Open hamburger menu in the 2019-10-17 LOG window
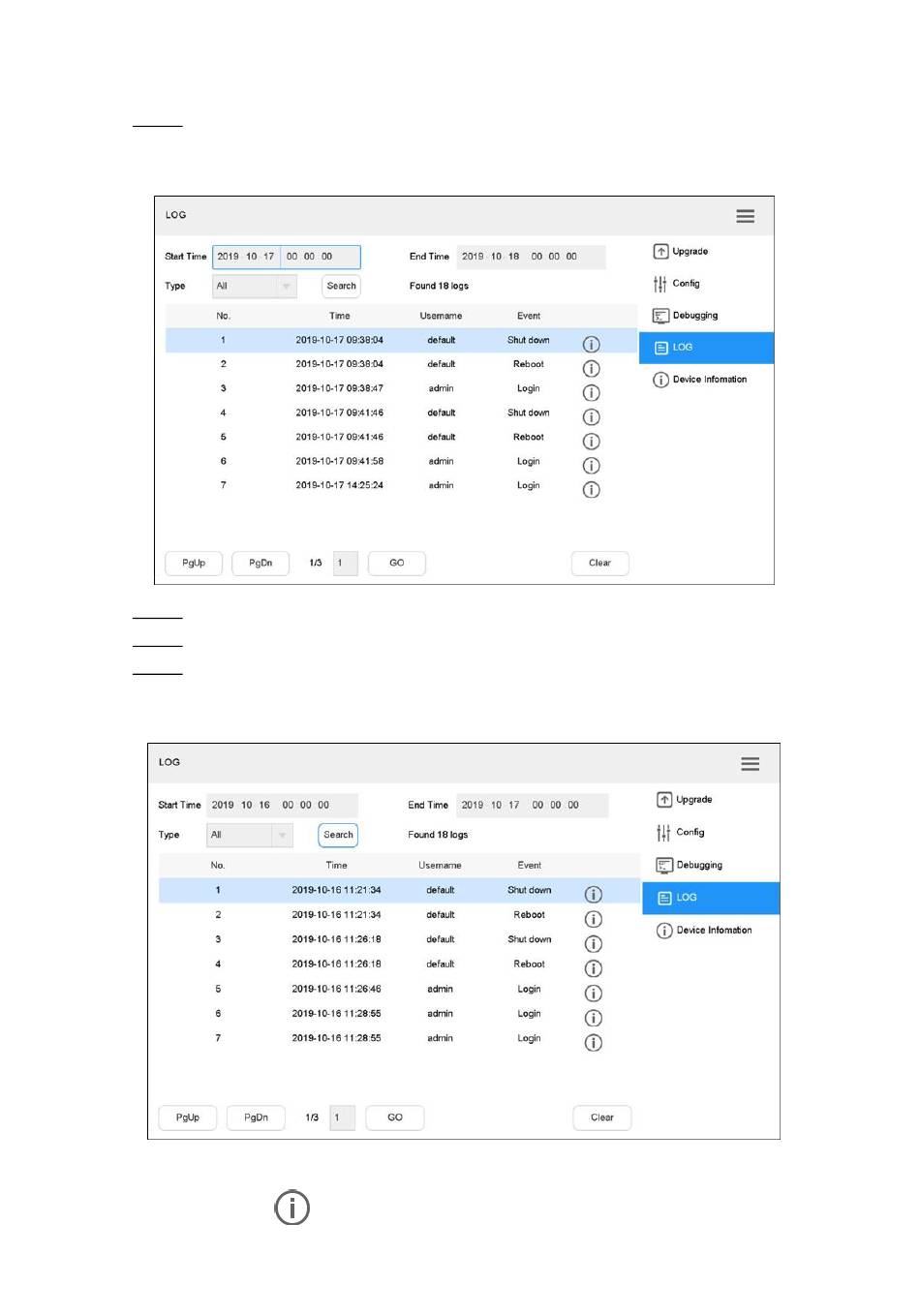The image size is (920, 1316). [745, 216]
